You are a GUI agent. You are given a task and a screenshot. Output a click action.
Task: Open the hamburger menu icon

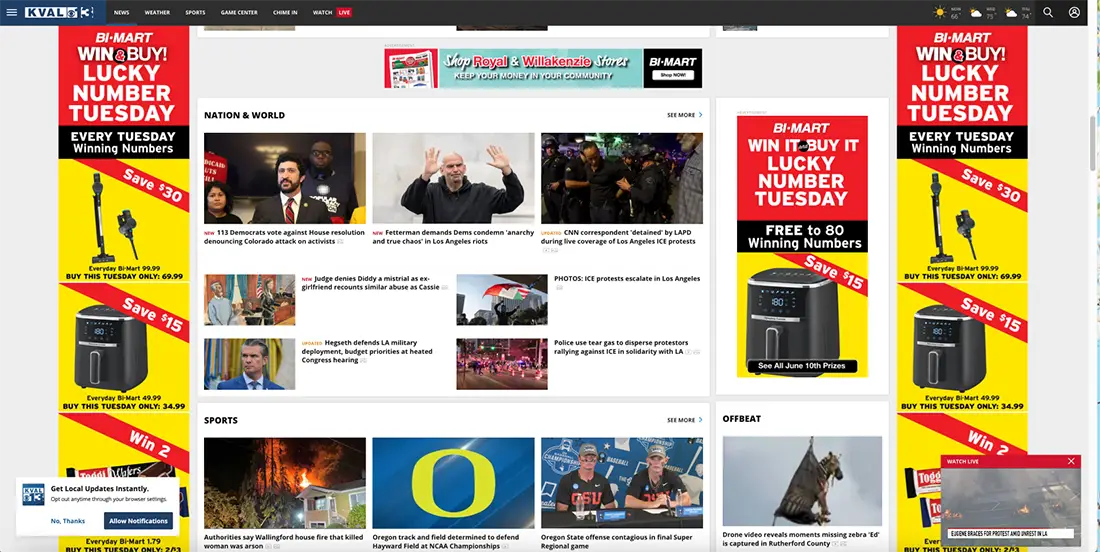(11, 13)
